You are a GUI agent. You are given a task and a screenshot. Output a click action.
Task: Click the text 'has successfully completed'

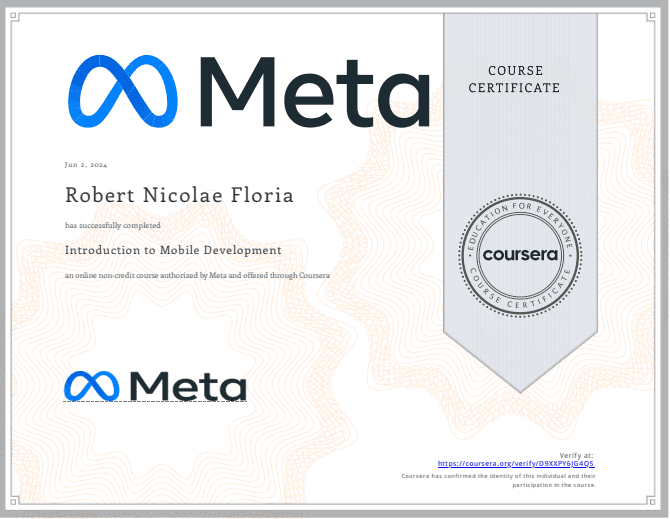tap(113, 225)
